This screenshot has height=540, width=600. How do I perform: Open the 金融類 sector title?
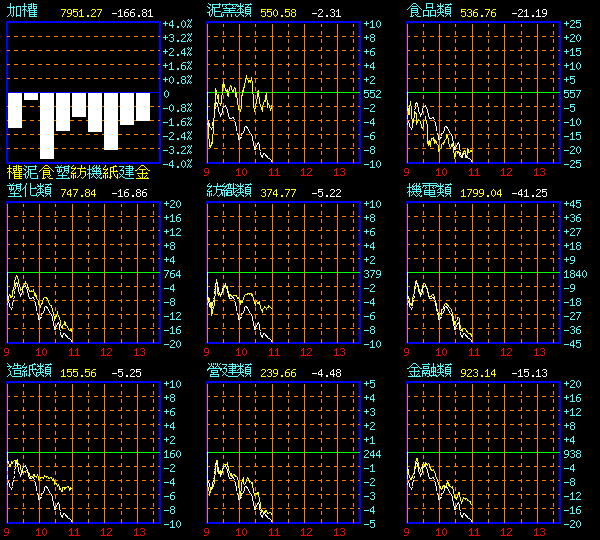coord(429,370)
